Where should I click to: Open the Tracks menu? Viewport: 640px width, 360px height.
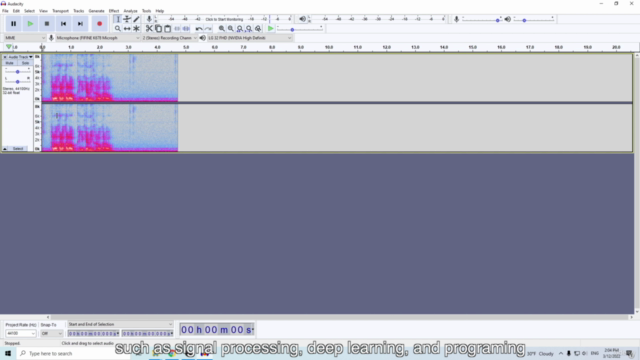78,11
